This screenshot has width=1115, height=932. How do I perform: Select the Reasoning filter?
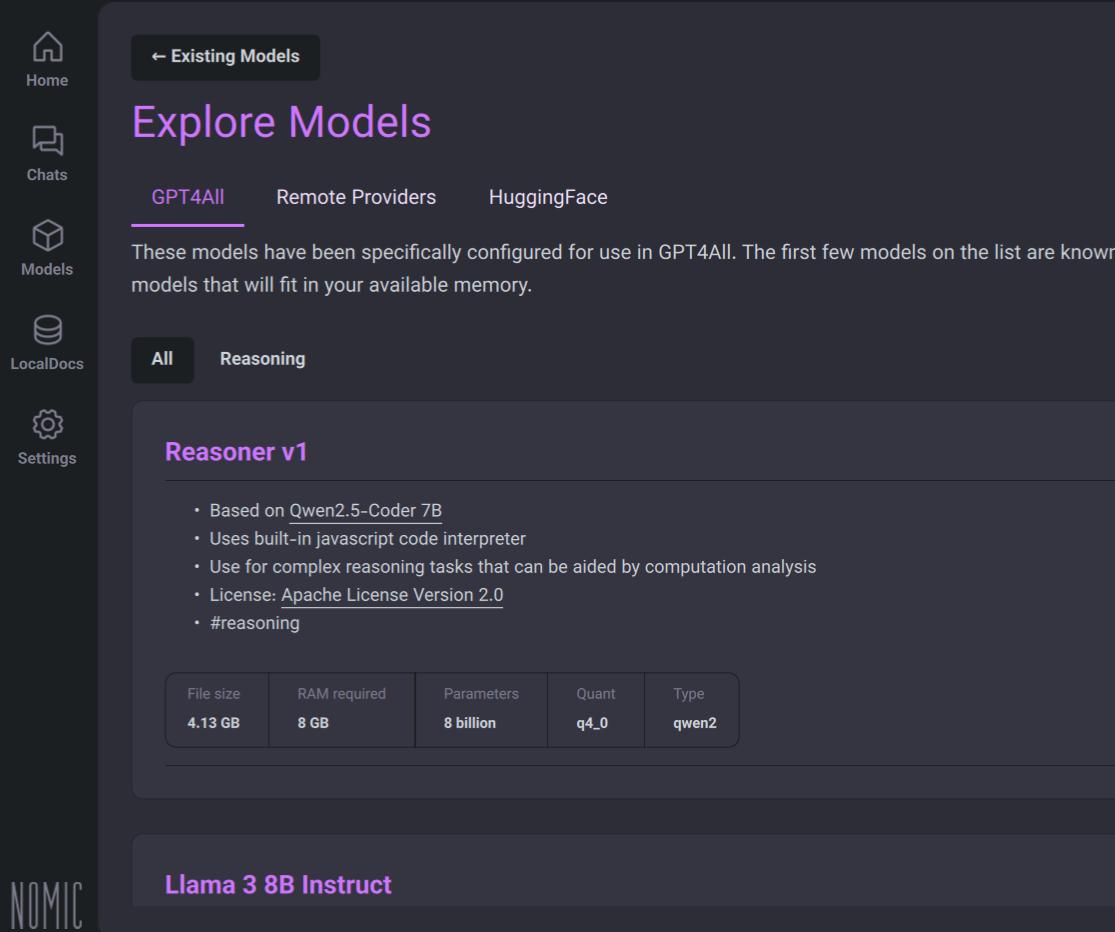(262, 359)
